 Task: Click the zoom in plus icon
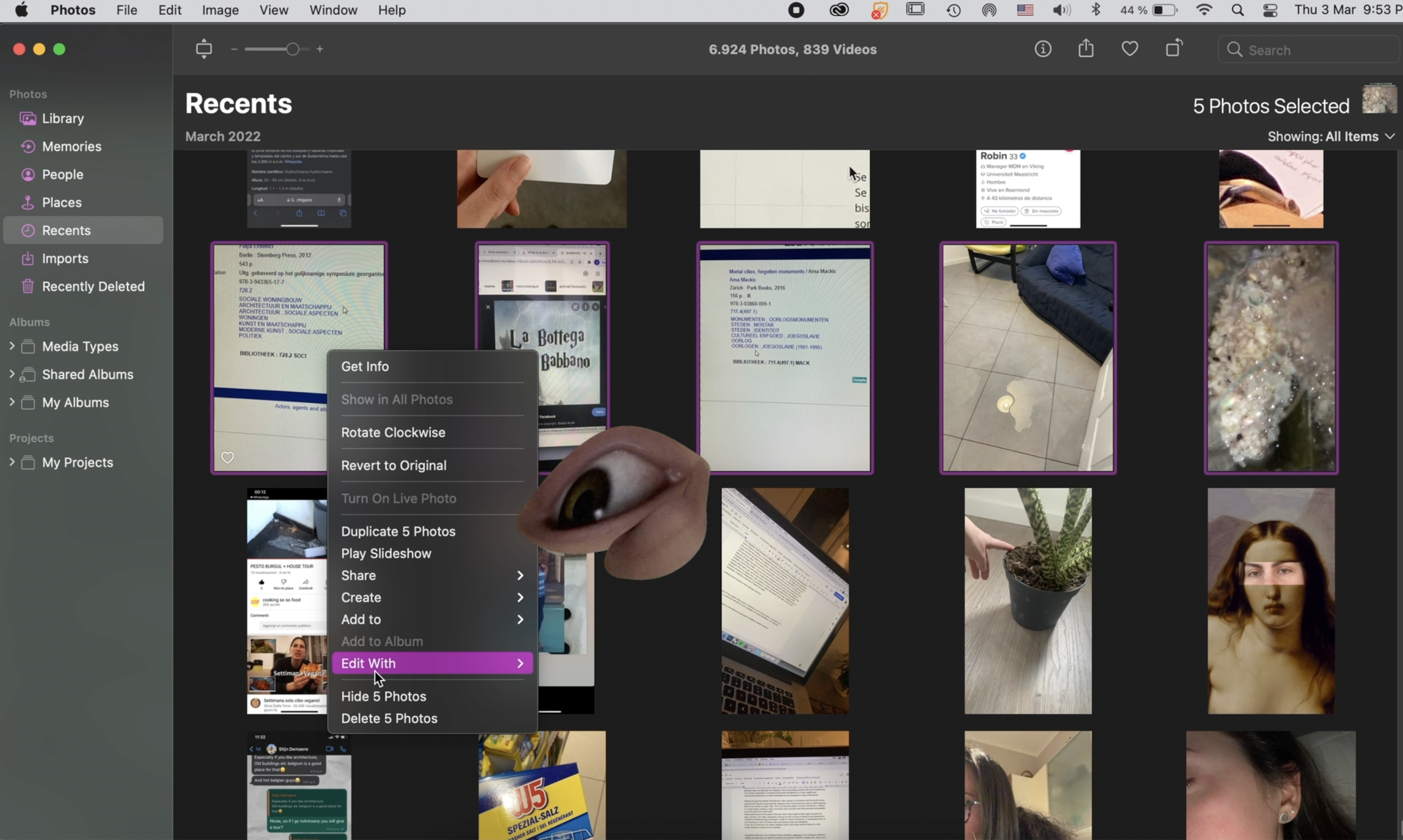click(320, 49)
